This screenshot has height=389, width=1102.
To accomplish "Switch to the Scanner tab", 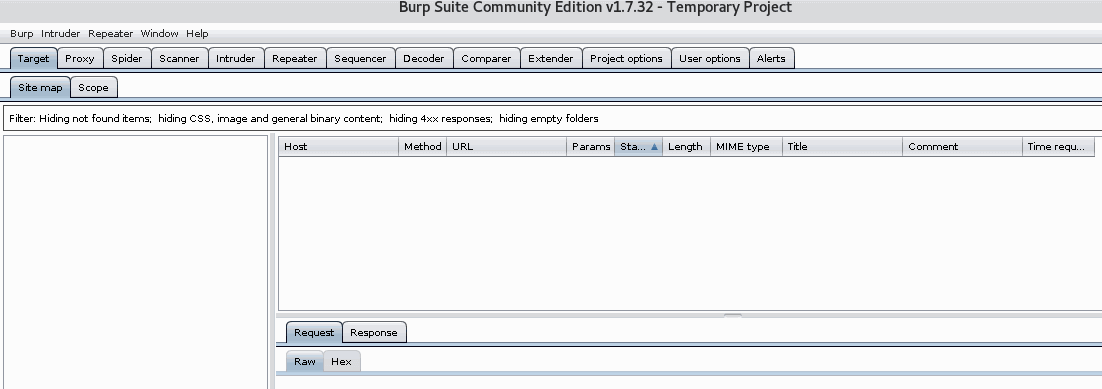I will click(x=179, y=58).
